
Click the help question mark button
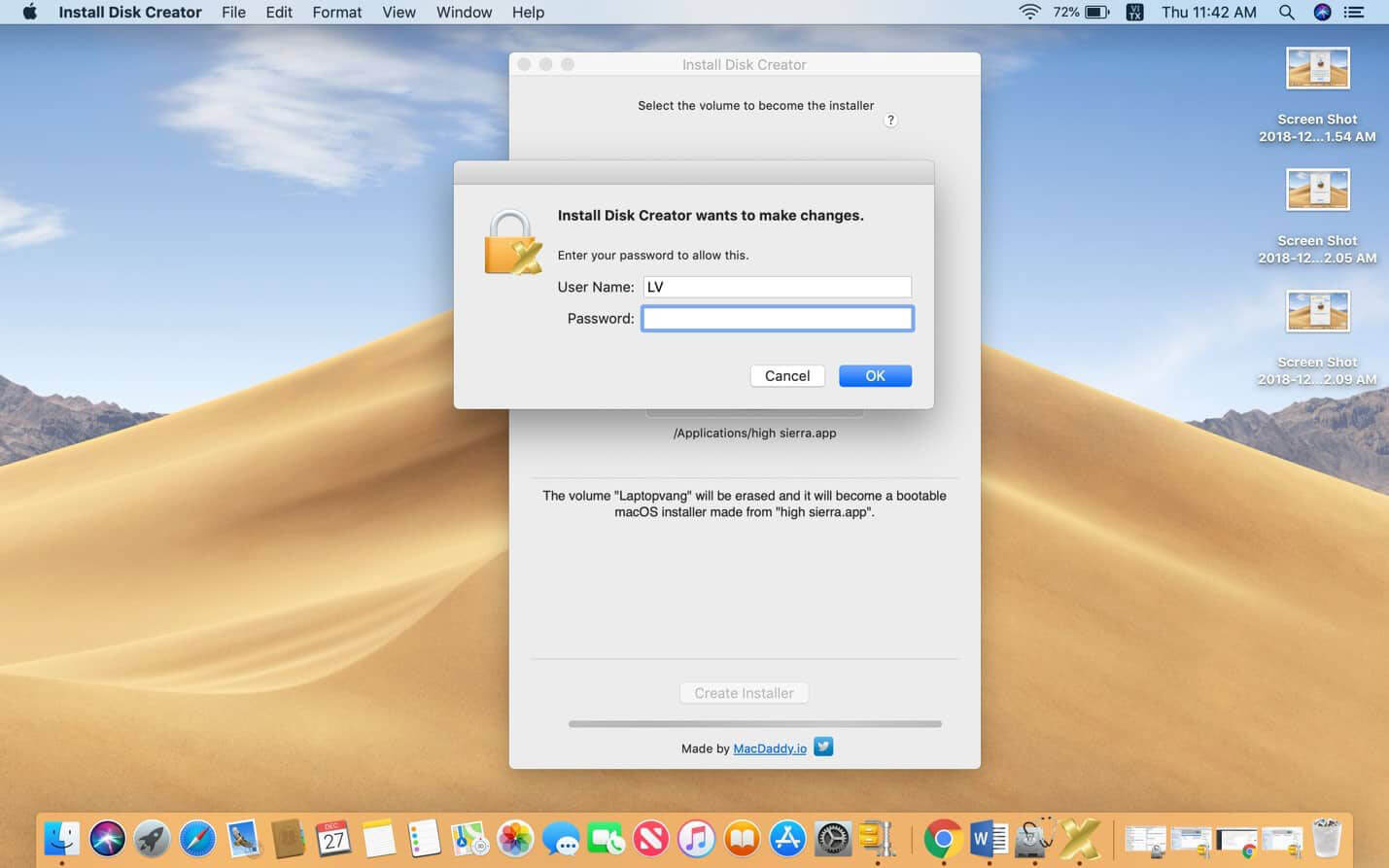click(x=890, y=121)
